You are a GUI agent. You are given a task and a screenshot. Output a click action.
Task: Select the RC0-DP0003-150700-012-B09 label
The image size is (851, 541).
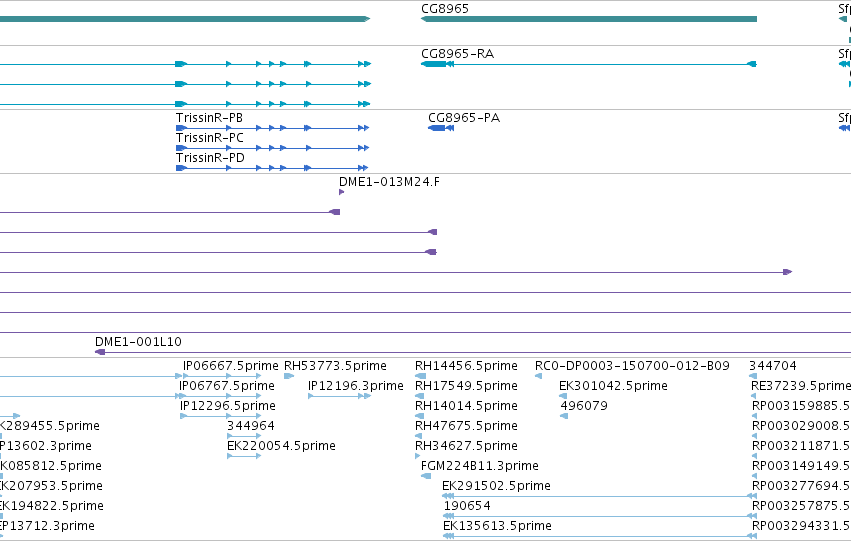tap(632, 366)
